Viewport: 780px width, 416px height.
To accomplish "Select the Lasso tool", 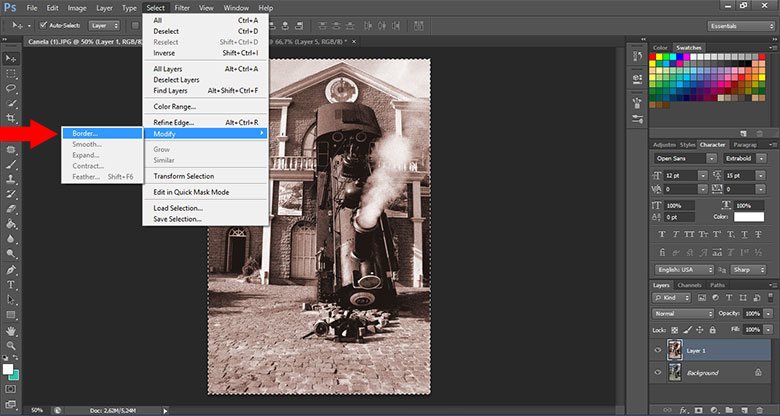I will tap(10, 88).
